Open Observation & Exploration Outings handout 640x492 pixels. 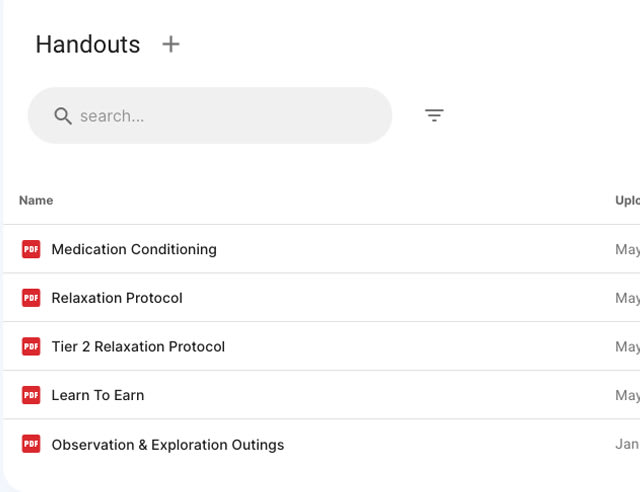[168, 444]
